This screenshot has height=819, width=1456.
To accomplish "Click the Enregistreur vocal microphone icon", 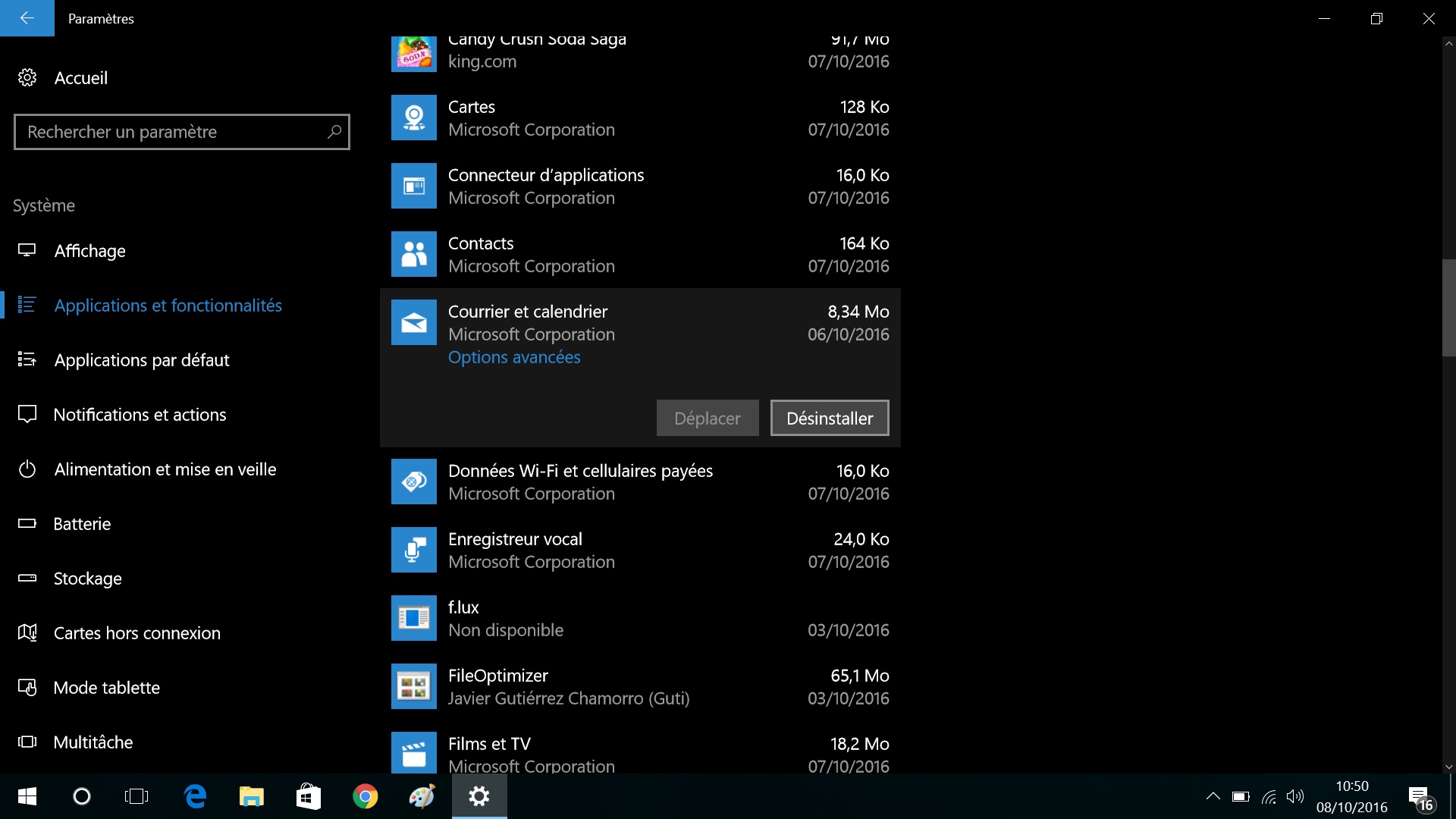I will [413, 550].
